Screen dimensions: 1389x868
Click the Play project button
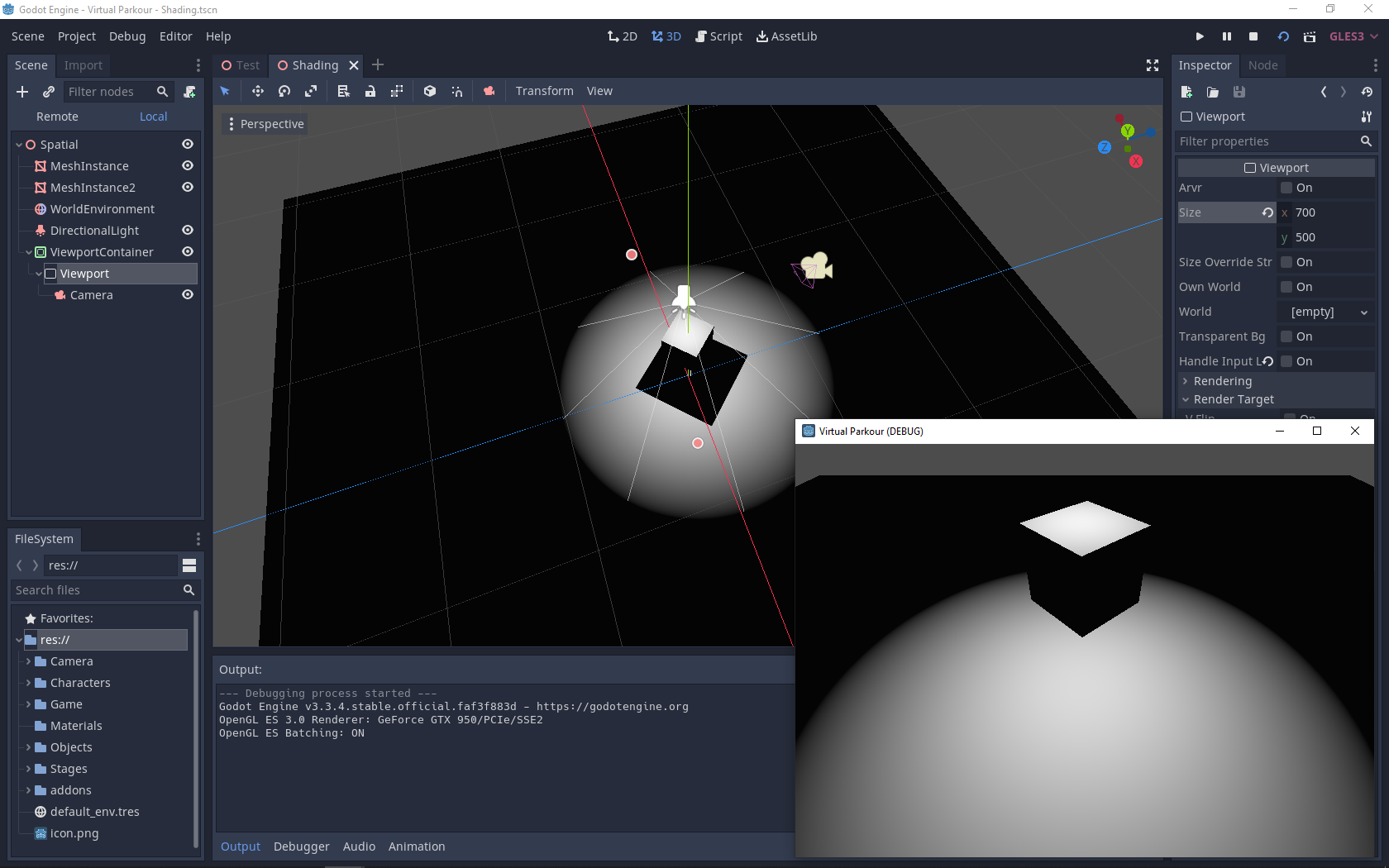(x=1200, y=36)
